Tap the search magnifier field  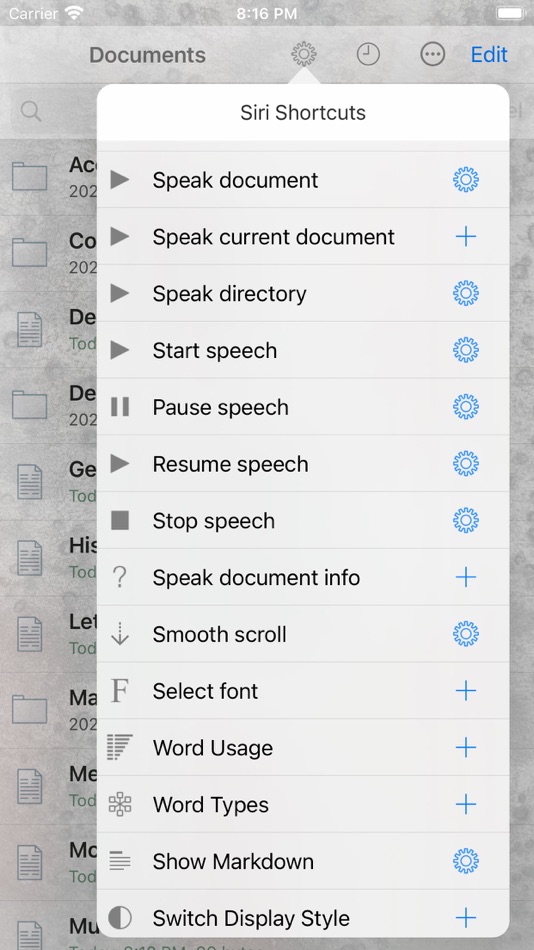[30, 111]
